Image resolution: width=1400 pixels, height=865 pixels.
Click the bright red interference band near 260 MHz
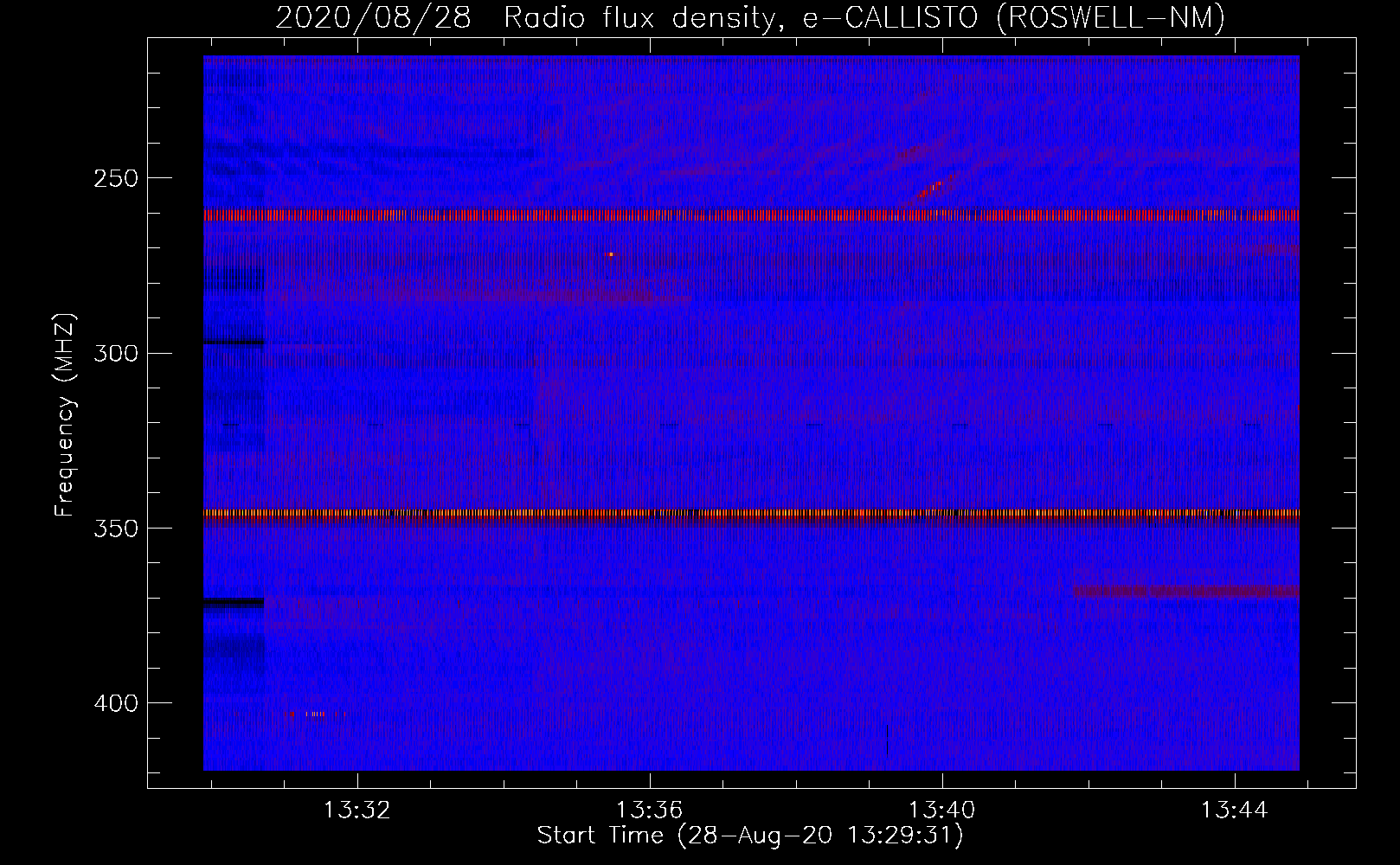pos(751,215)
